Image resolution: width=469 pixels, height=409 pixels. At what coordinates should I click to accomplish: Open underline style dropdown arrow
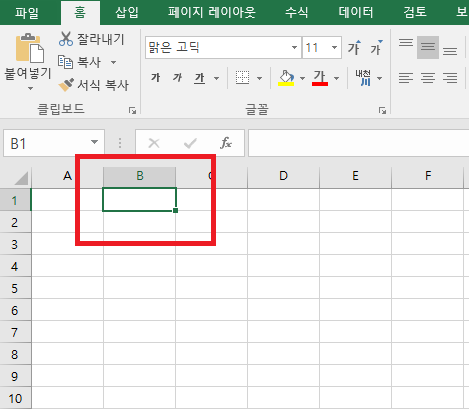pos(217,79)
